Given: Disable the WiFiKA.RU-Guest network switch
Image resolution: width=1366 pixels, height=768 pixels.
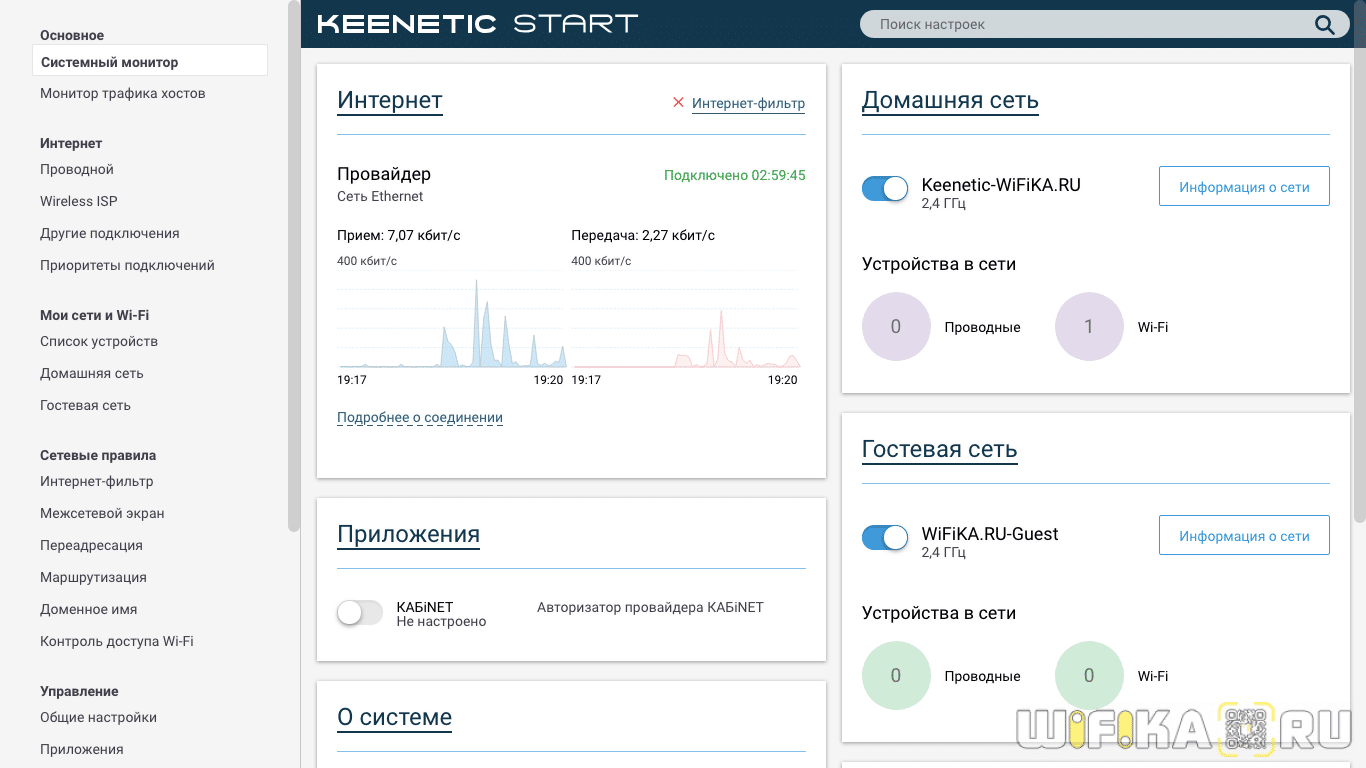Looking at the screenshot, I should (885, 537).
